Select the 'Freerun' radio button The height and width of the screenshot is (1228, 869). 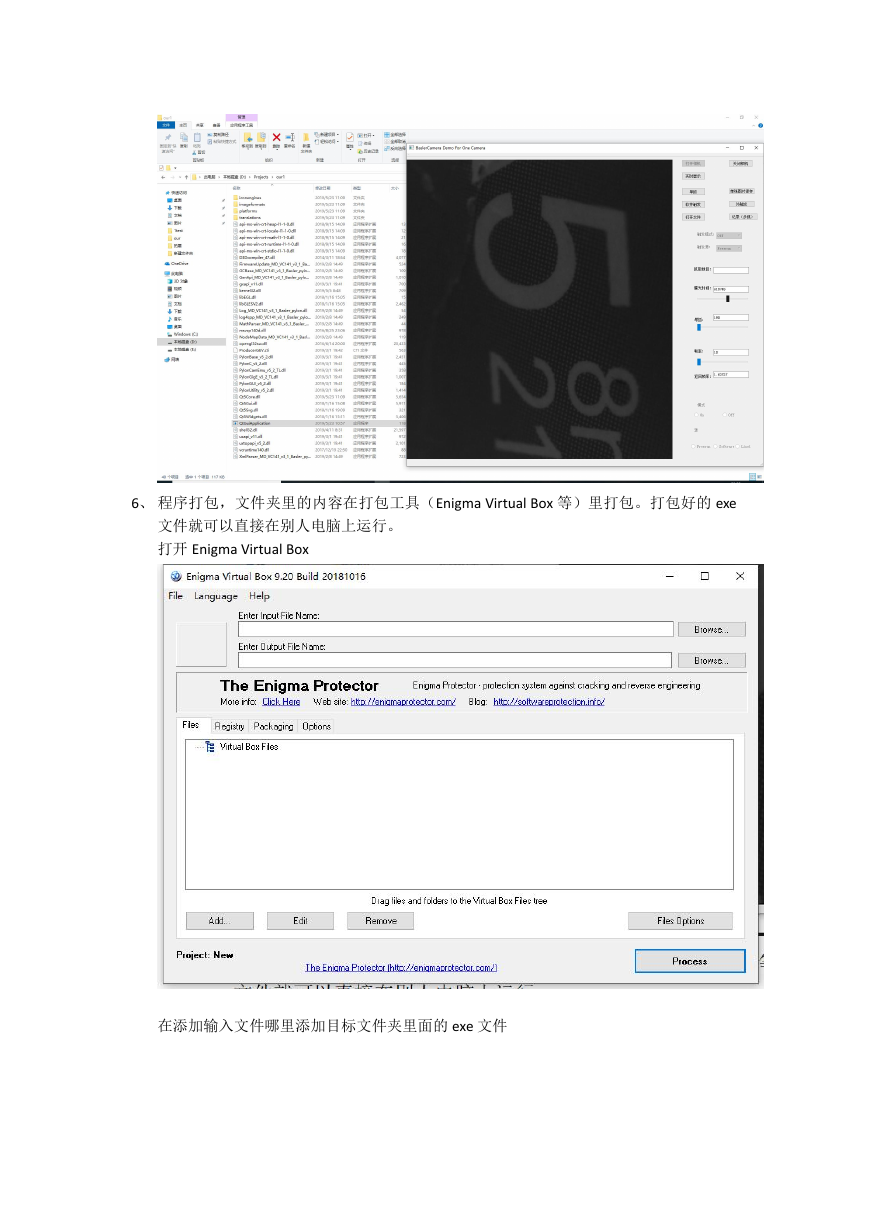click(x=693, y=446)
